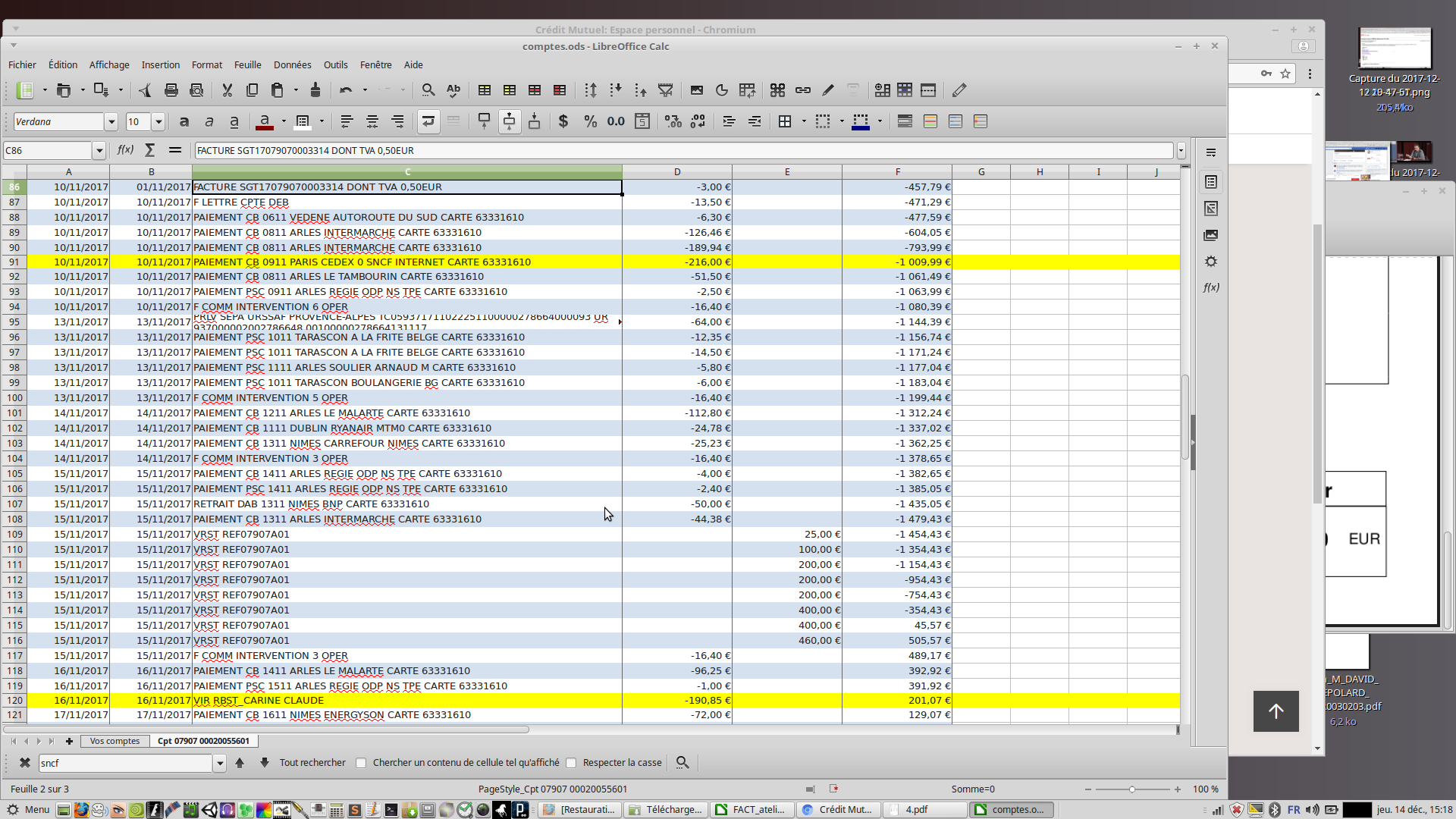Toggle the Wrap Text button
Screen dimensions: 1456x819
[428, 121]
